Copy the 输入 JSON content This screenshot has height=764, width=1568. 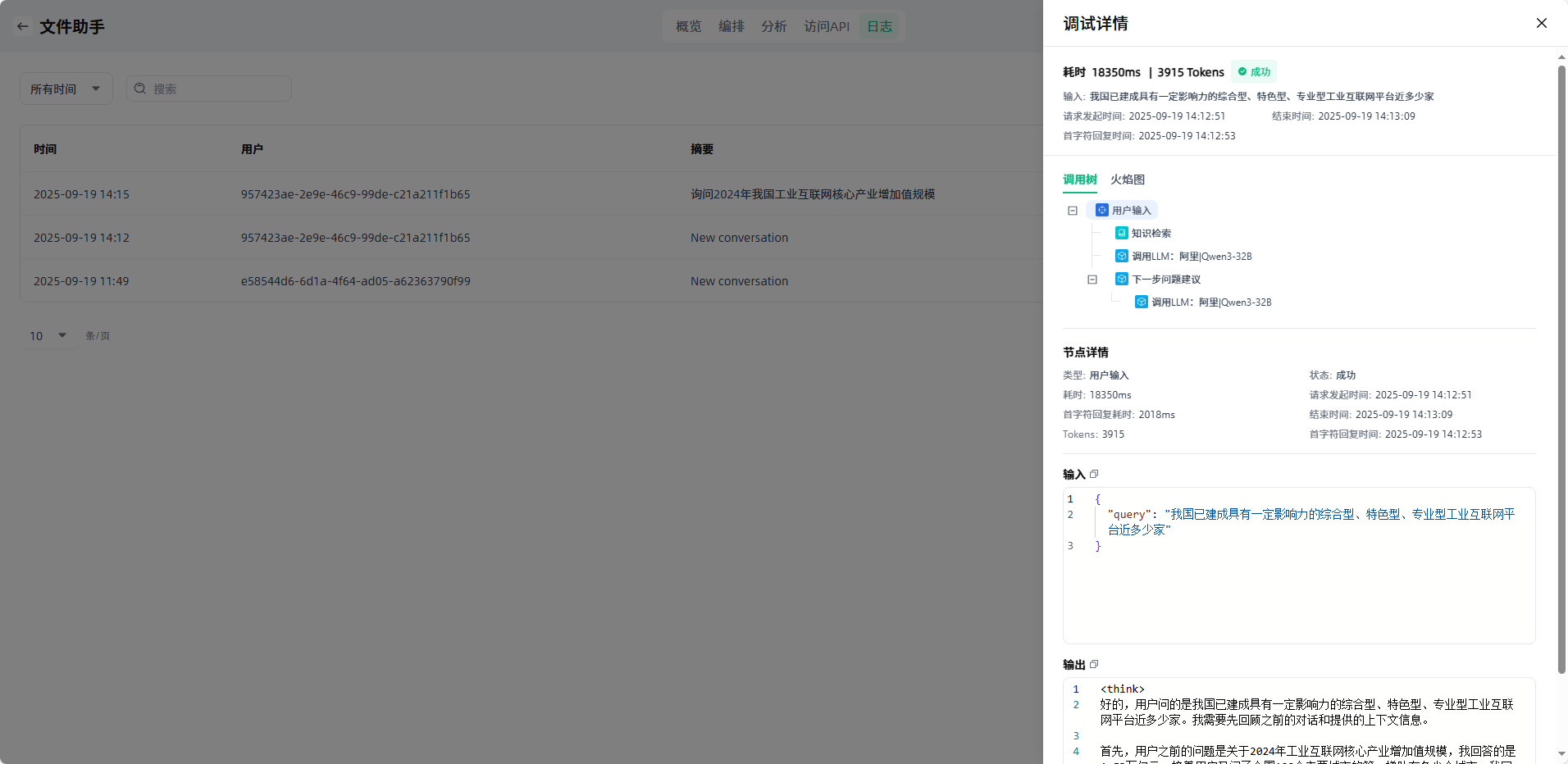[1094, 474]
